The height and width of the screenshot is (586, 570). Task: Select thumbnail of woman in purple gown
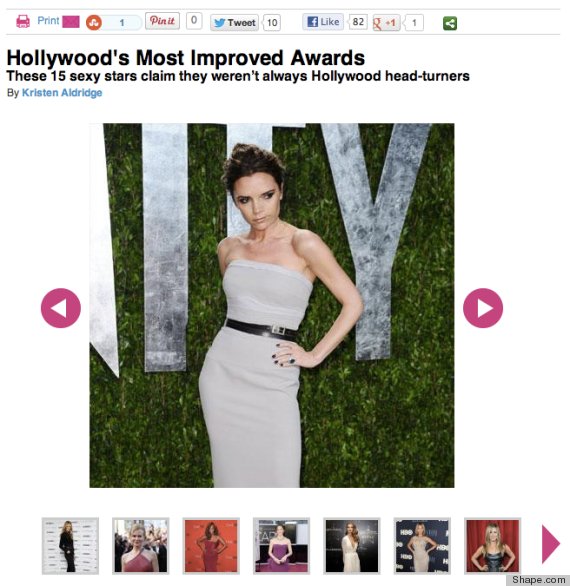[281, 546]
